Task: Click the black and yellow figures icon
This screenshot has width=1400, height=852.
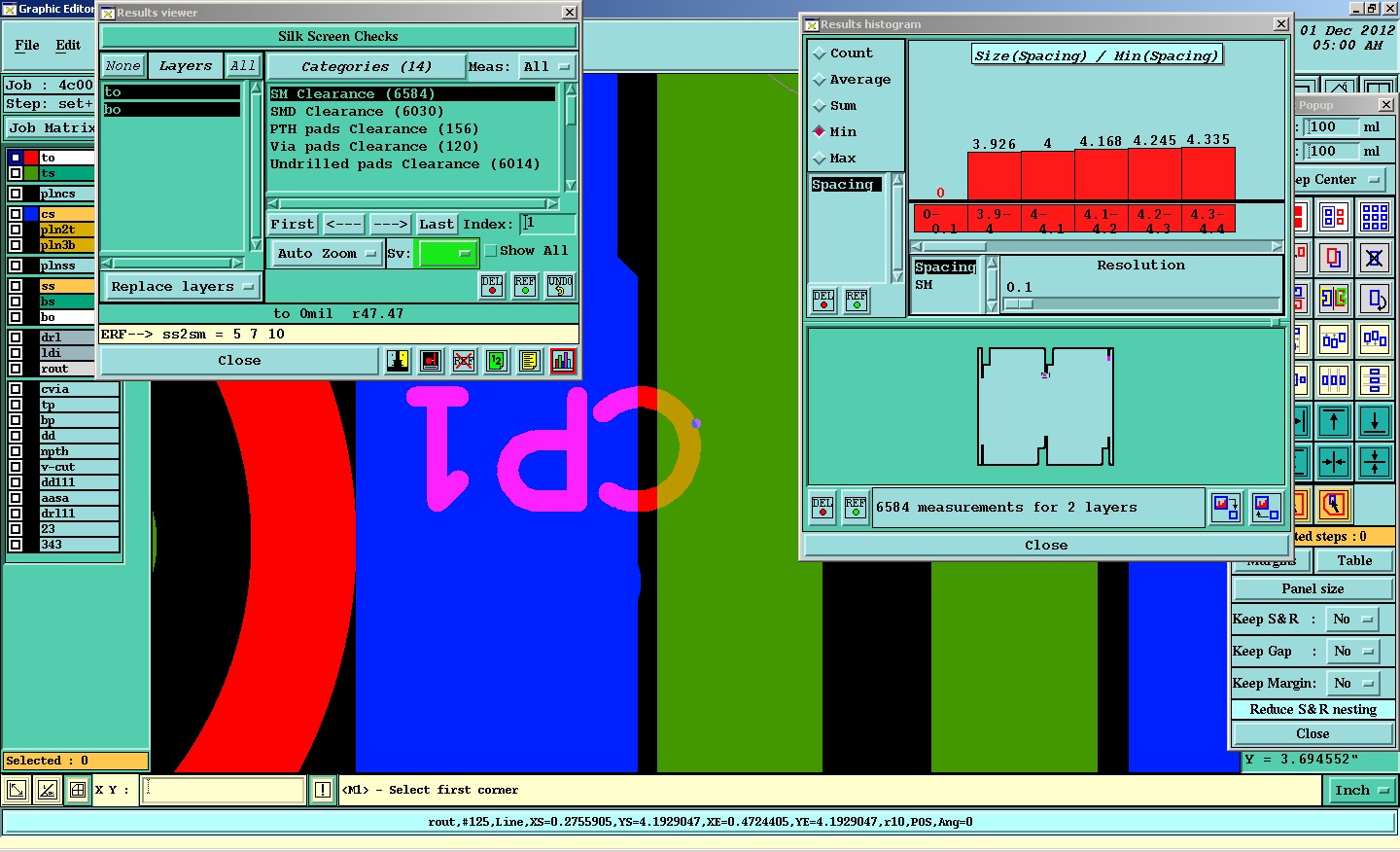Action: [398, 361]
